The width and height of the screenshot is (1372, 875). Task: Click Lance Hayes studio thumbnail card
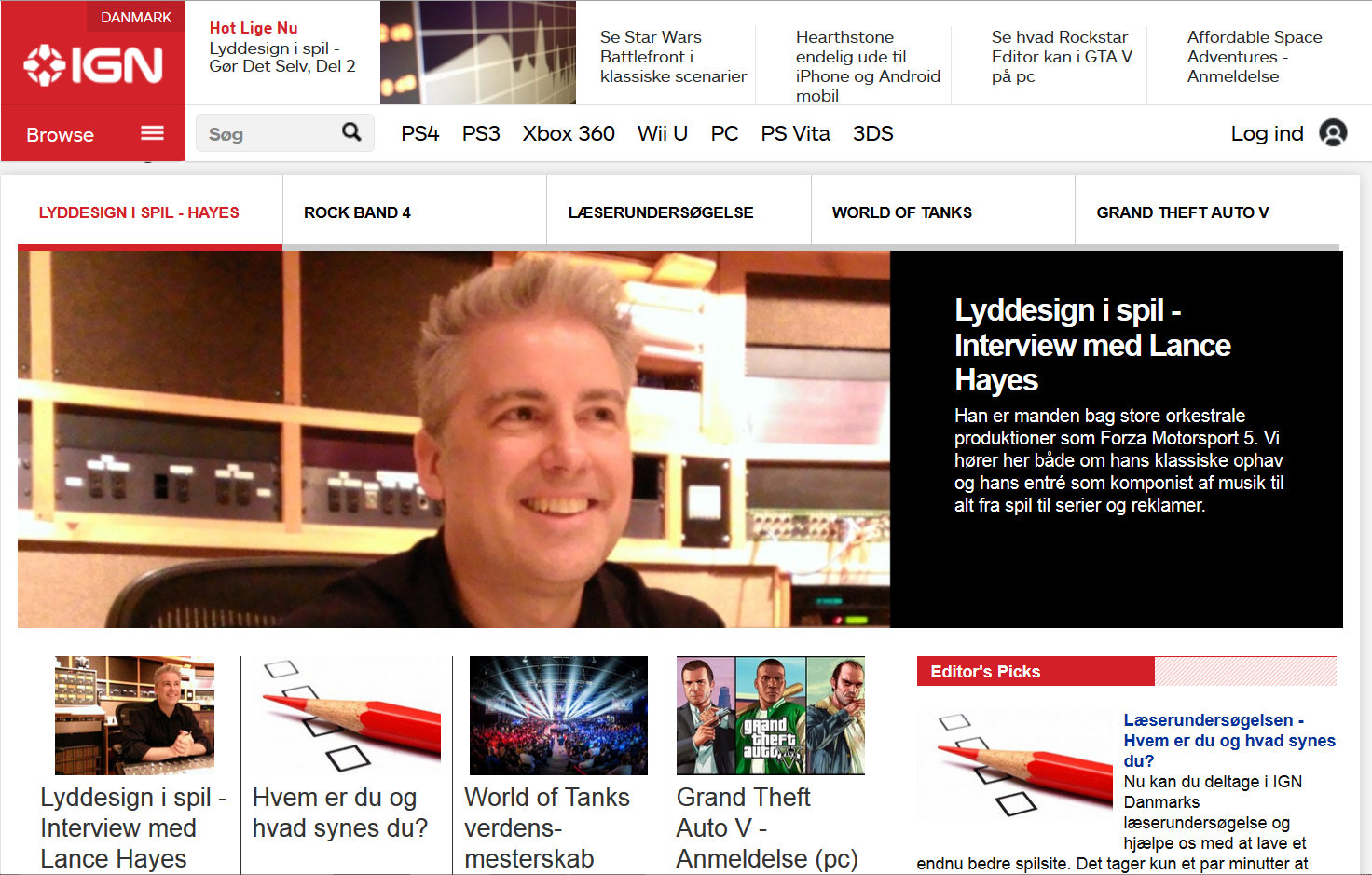point(134,716)
